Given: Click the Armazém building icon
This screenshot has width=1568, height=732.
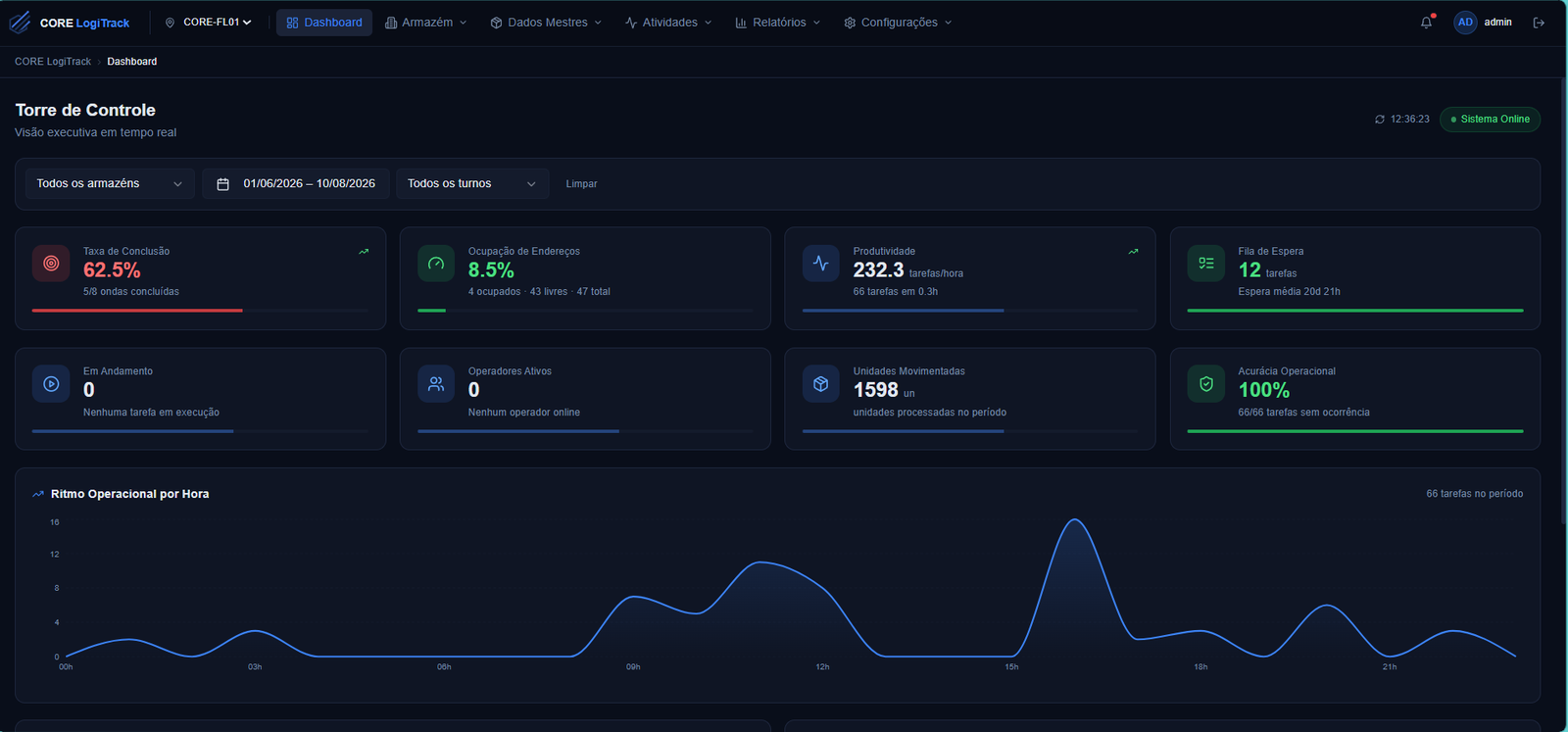Looking at the screenshot, I should [391, 23].
